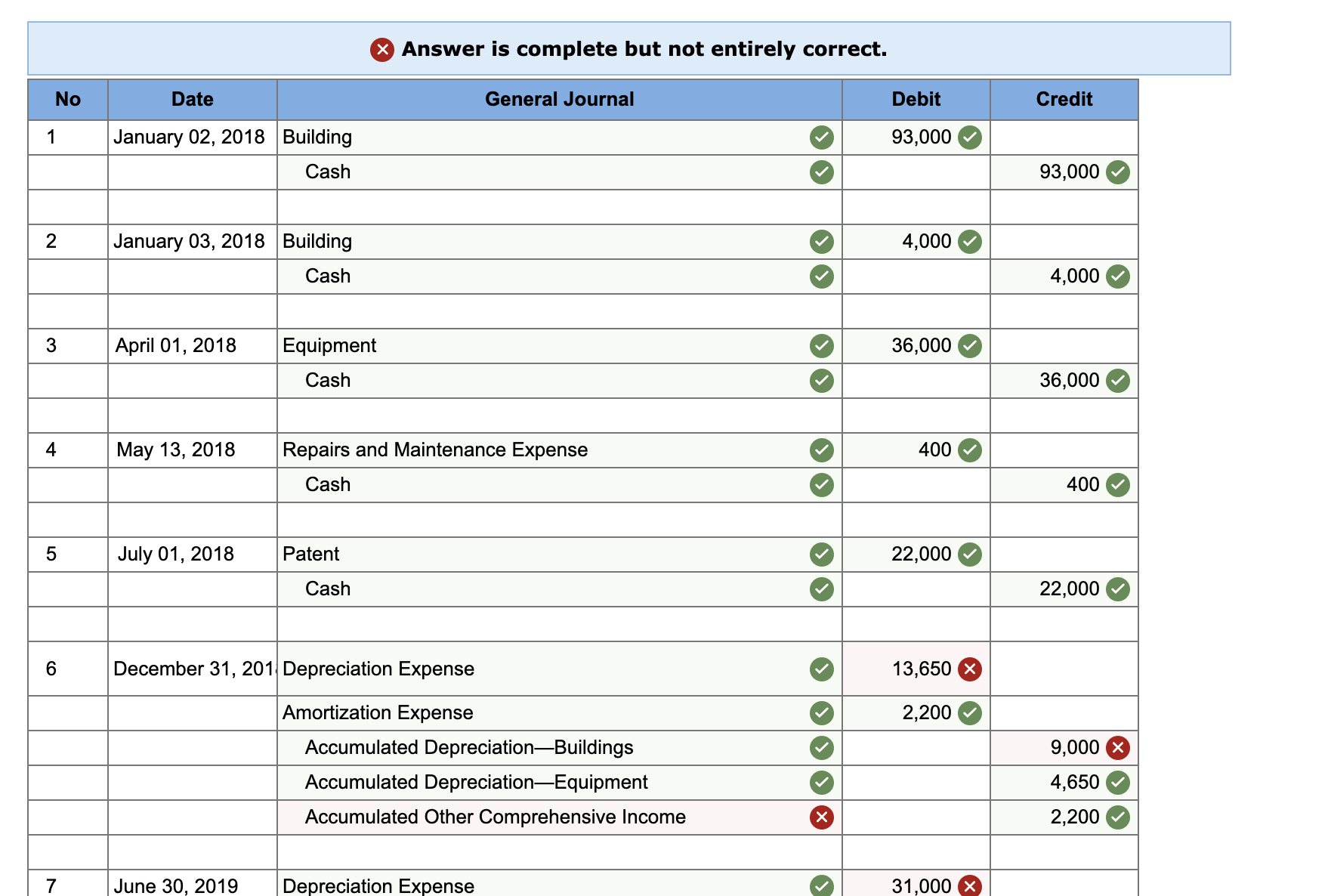This screenshot has height=896, width=1331.
Task: Click the 'No' column header
Action: pos(68,100)
